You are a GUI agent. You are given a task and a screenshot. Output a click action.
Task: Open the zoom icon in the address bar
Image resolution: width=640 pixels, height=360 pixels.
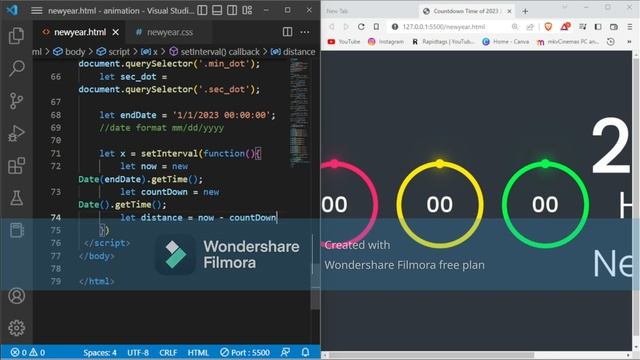coord(515,27)
